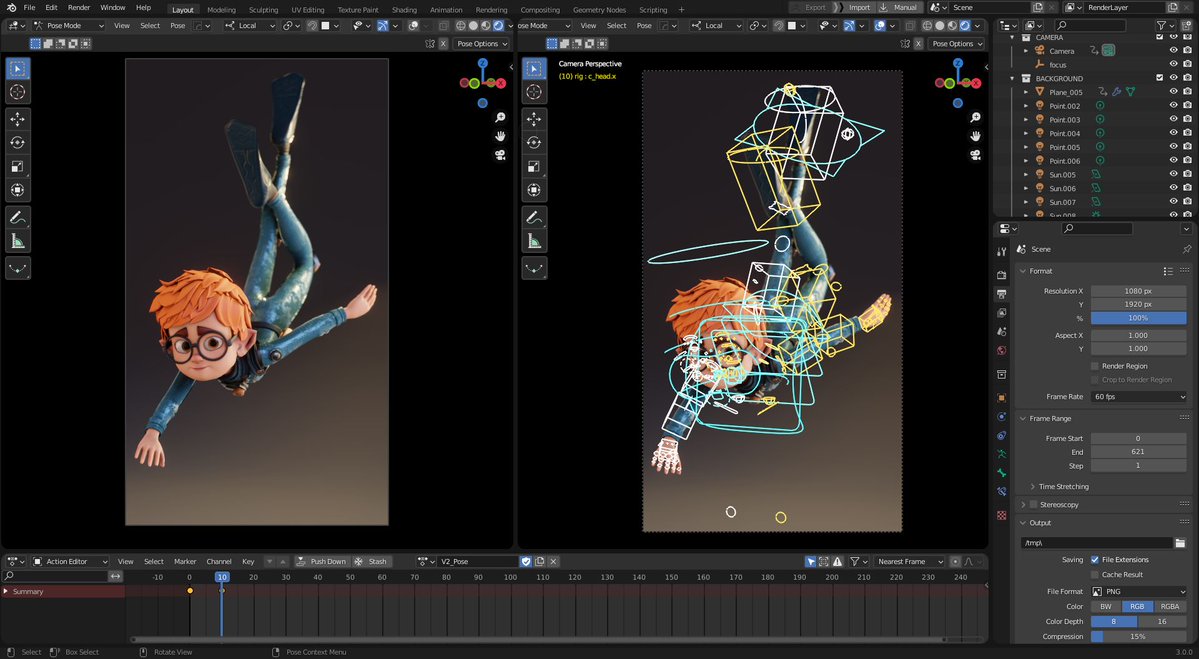Select the Tweak tool in the viewport toolbar
The height and width of the screenshot is (659, 1199).
(17, 68)
